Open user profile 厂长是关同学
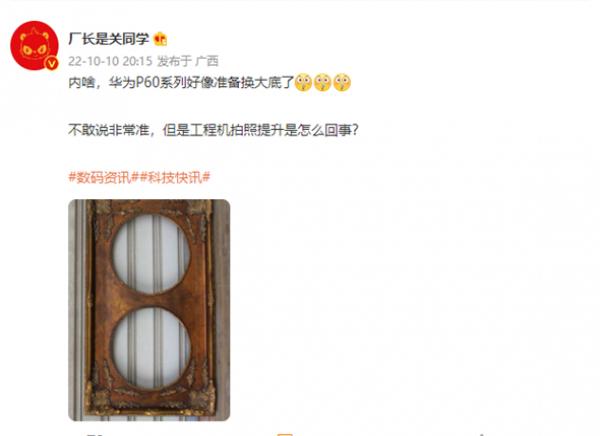This screenshot has height=436, width=600. click(109, 39)
